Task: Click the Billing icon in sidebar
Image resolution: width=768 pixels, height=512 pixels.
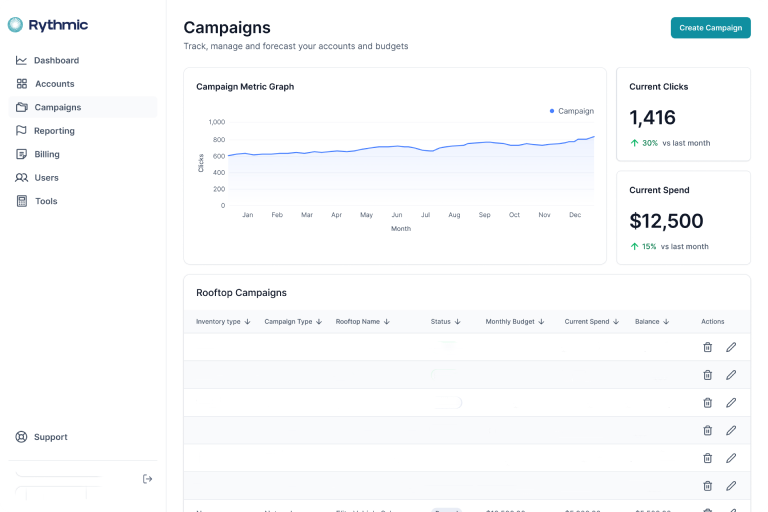Action: [22, 154]
